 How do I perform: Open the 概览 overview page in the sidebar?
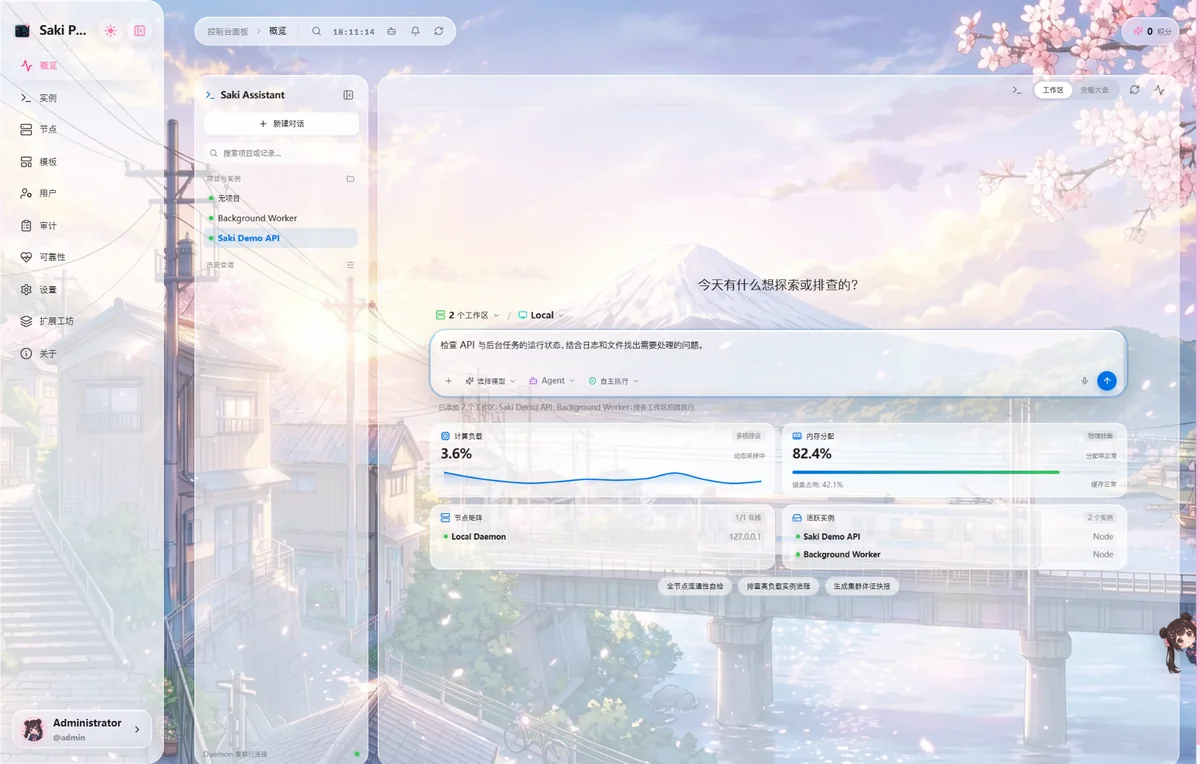click(x=82, y=66)
